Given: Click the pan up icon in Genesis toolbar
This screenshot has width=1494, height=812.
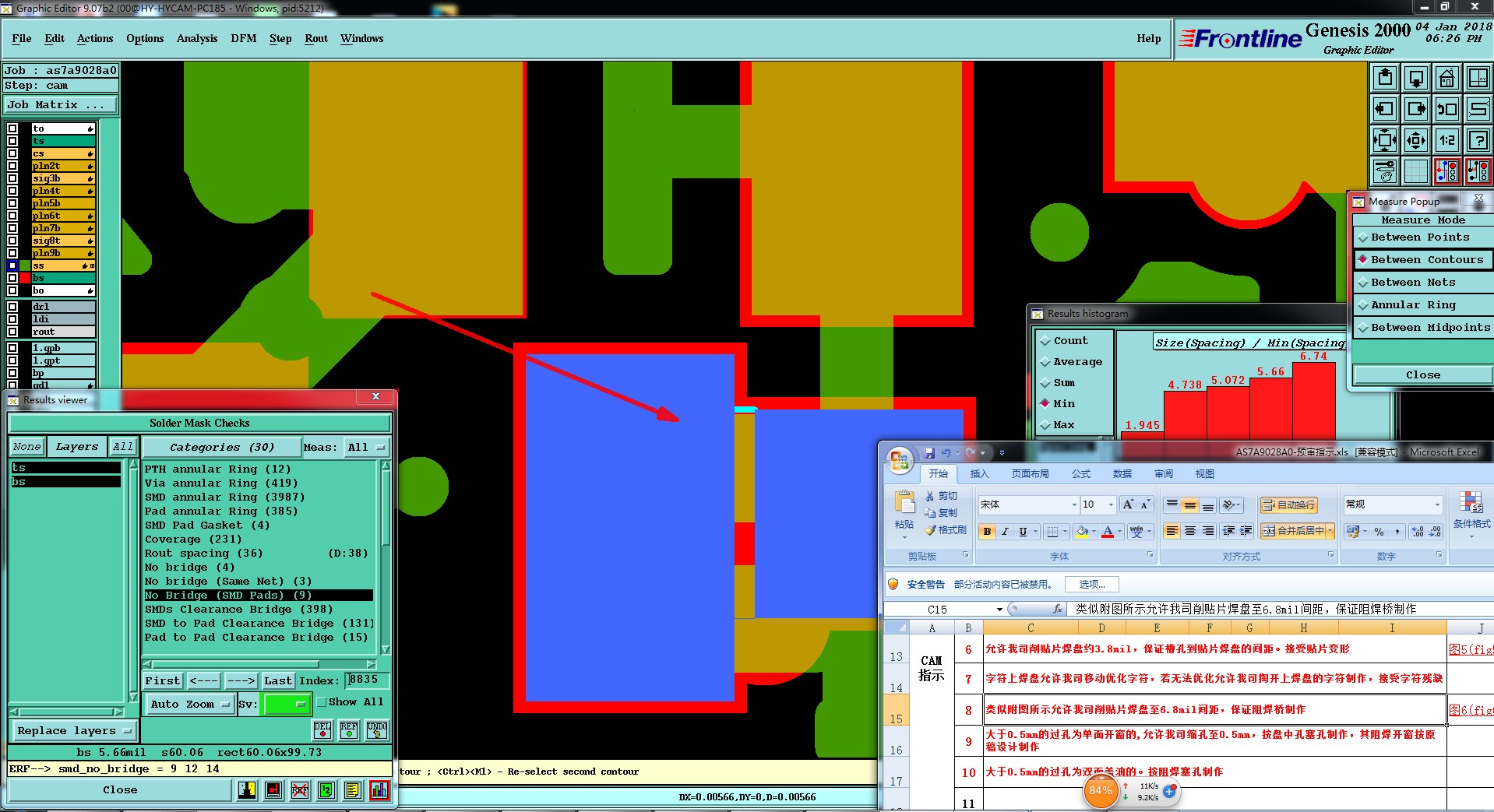Looking at the screenshot, I should (x=1384, y=78).
